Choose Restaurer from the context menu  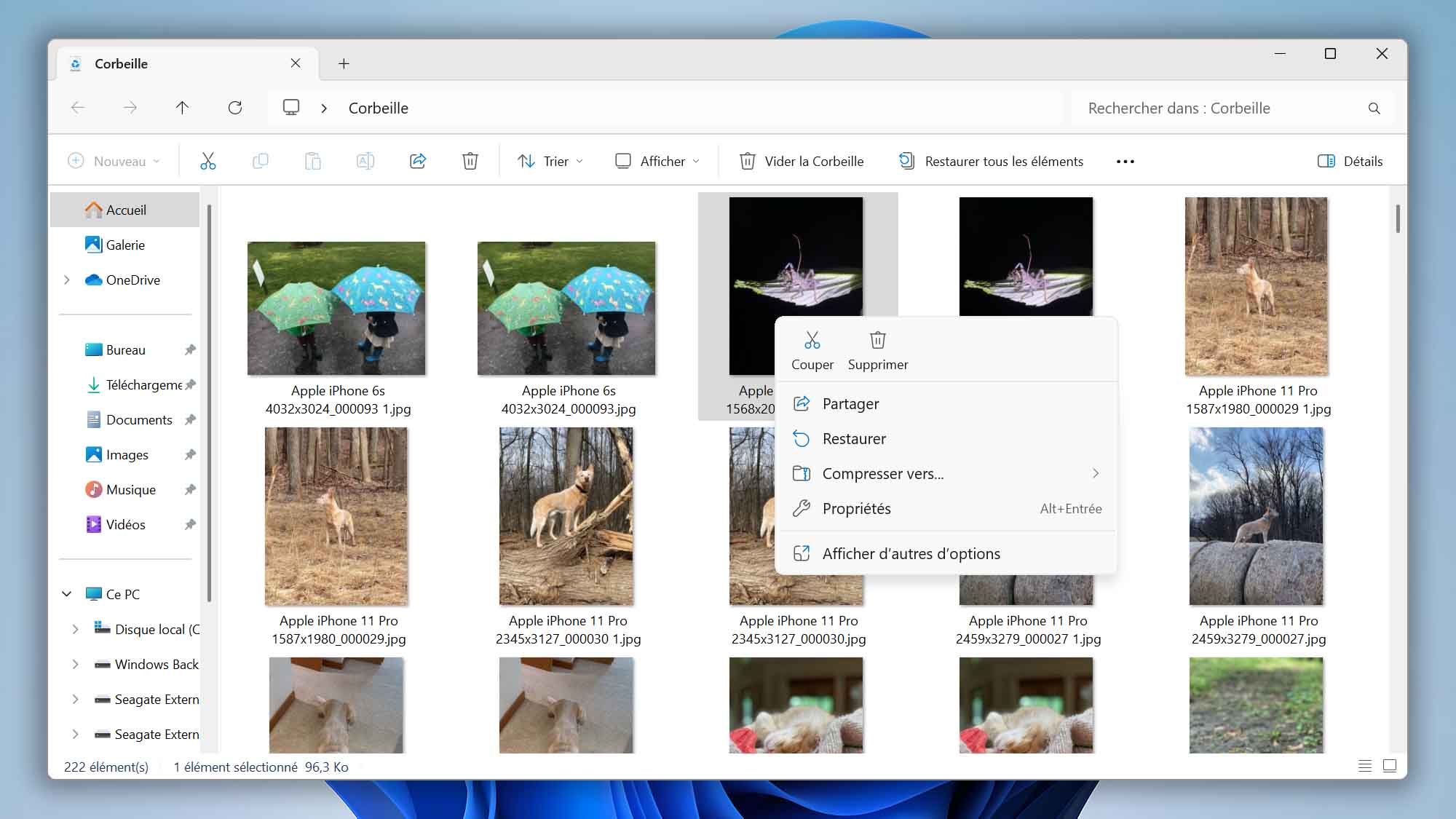[x=946, y=438]
